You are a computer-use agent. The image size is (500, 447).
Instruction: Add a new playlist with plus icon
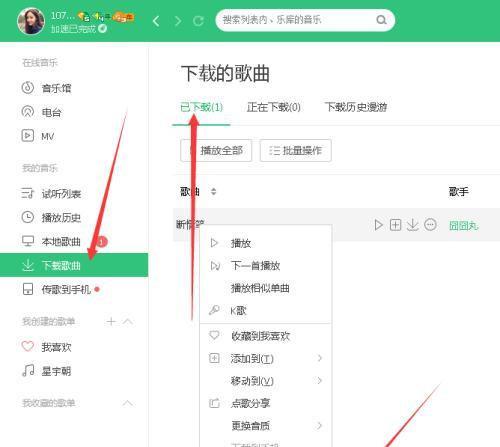(x=111, y=321)
